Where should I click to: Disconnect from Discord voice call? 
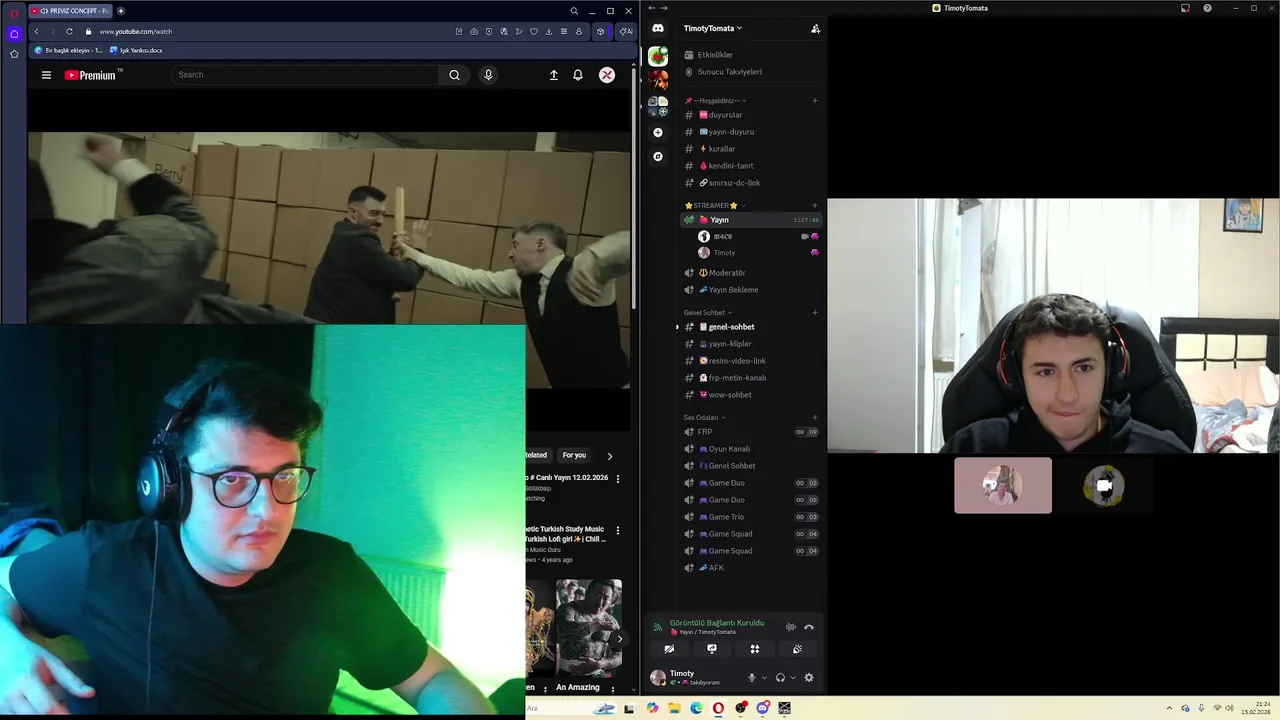click(x=809, y=627)
